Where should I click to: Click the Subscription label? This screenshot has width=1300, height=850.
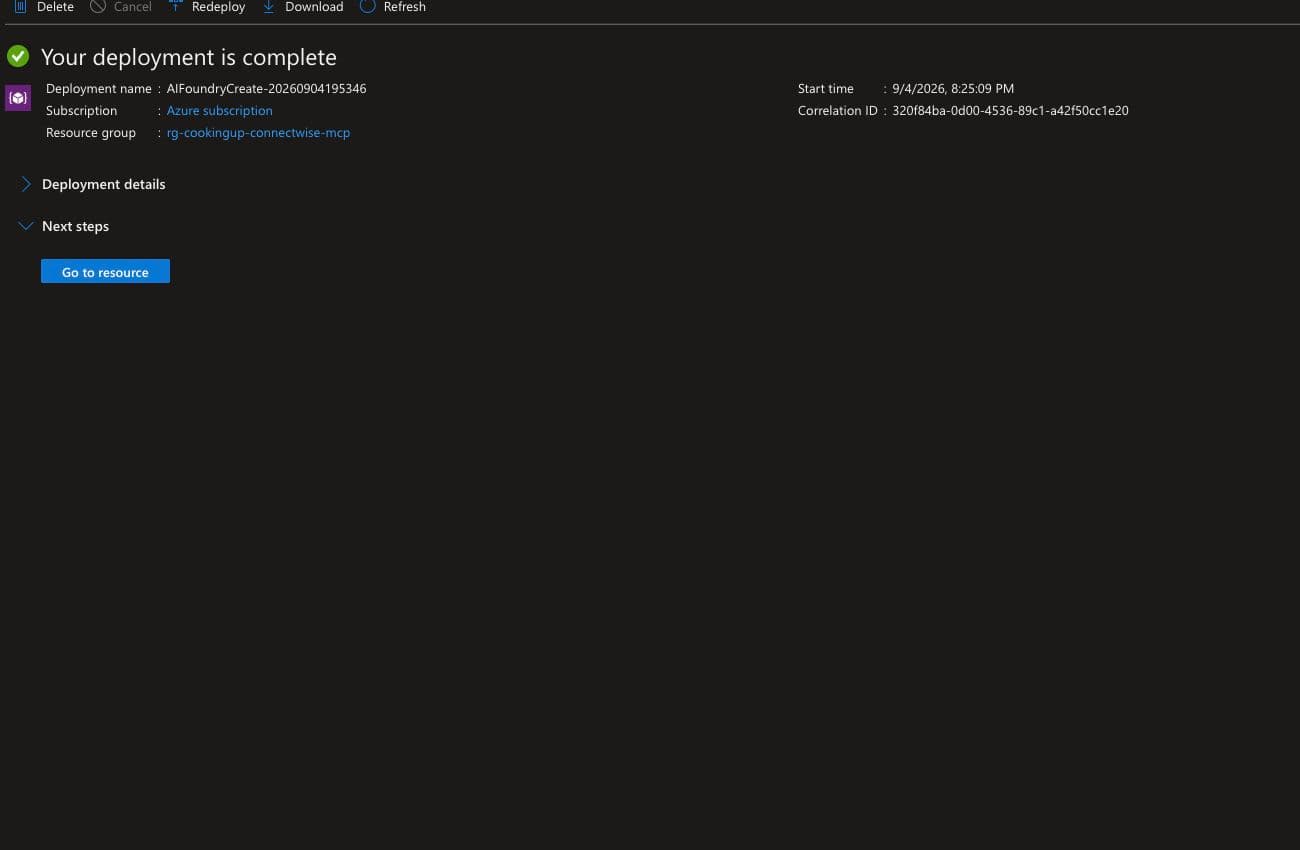(81, 111)
